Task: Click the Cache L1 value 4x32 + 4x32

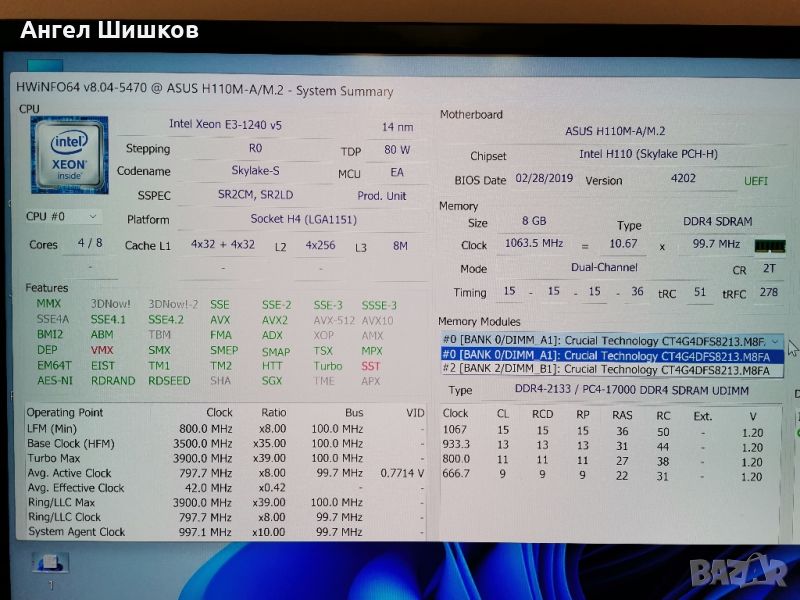Action: (x=223, y=244)
